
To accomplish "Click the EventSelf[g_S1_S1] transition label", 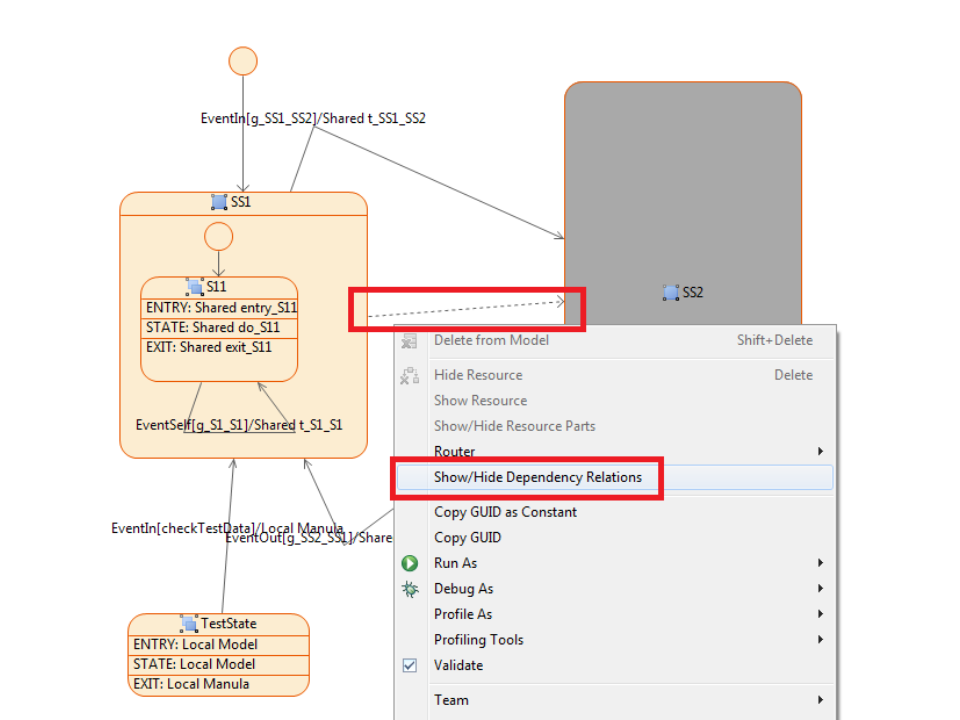I will [238, 425].
